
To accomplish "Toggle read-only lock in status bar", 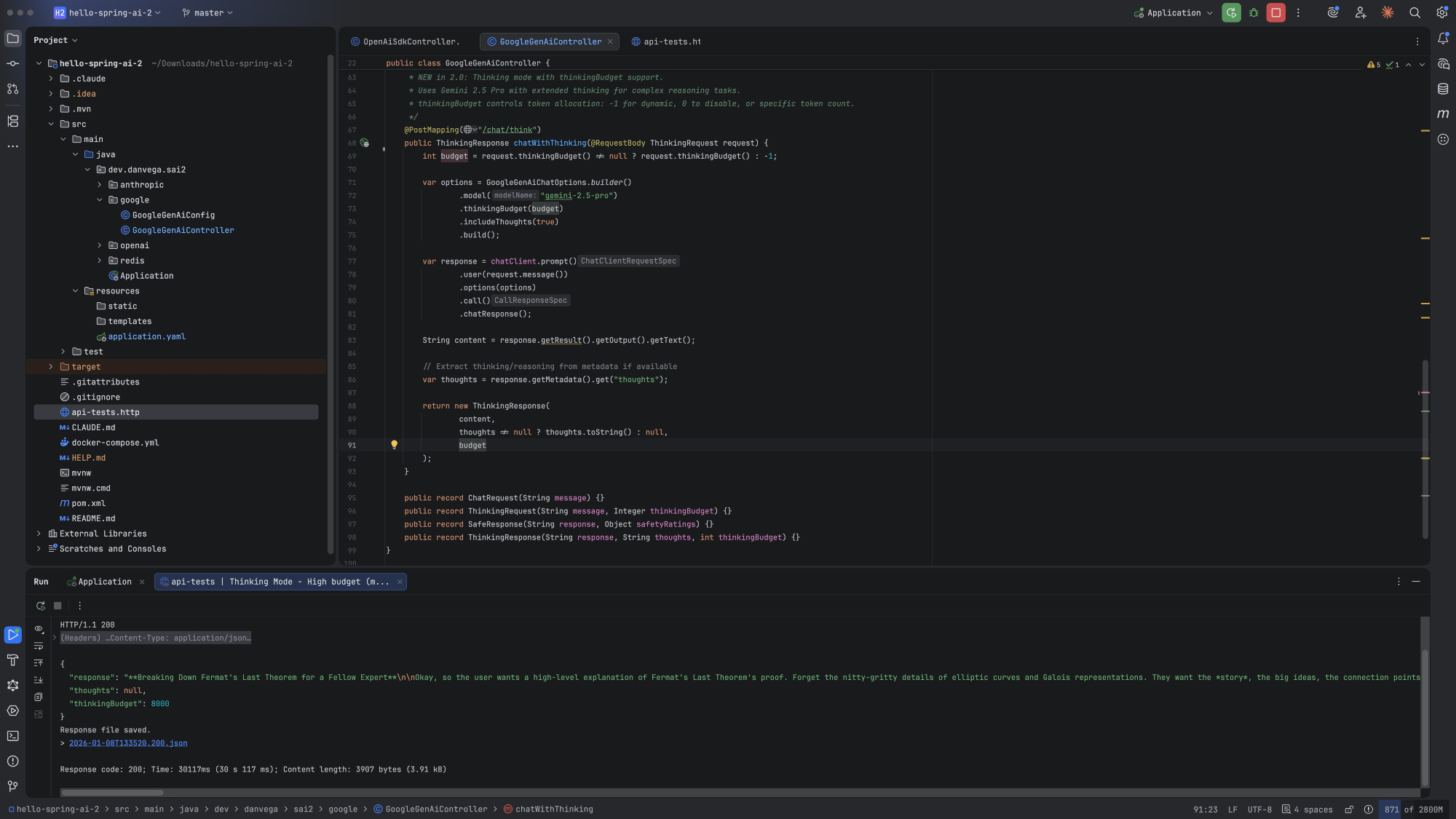I will pos(1349,810).
